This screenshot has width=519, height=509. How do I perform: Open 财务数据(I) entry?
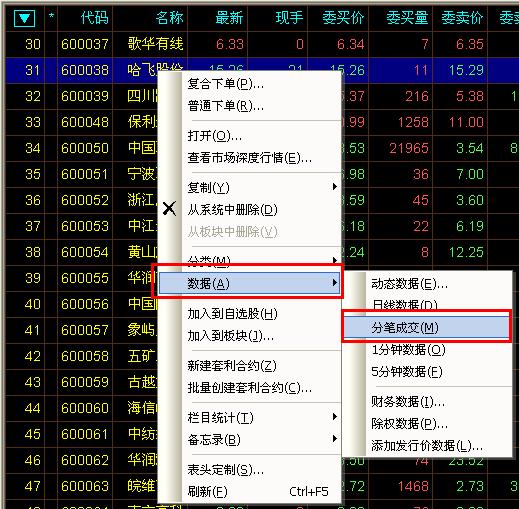tap(408, 402)
